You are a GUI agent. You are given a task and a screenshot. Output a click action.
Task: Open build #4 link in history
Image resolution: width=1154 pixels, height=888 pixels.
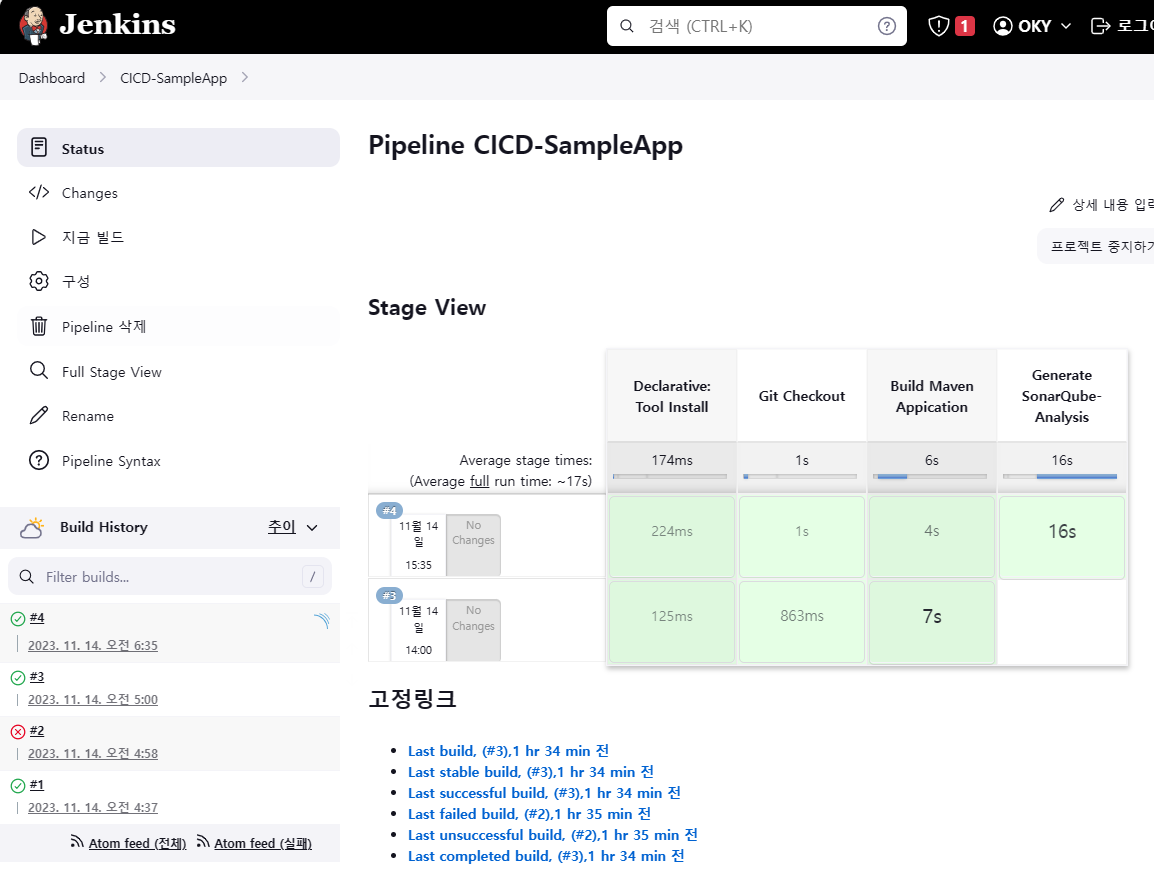coord(37,618)
